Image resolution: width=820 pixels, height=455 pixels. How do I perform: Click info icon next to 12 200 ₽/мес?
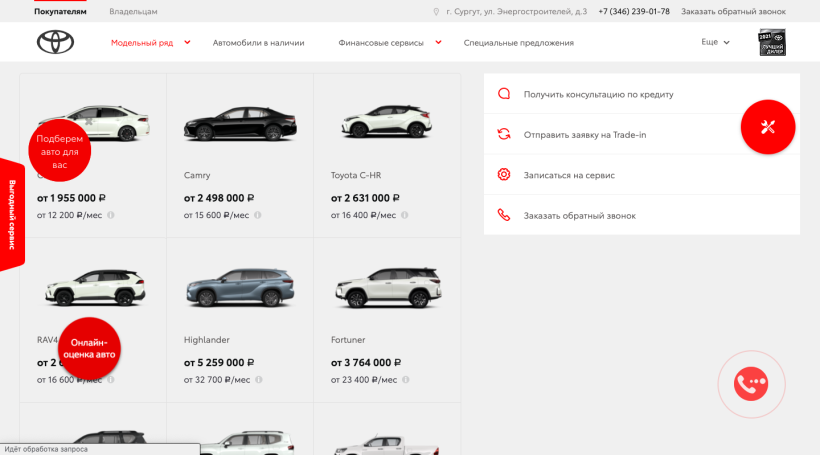(111, 215)
